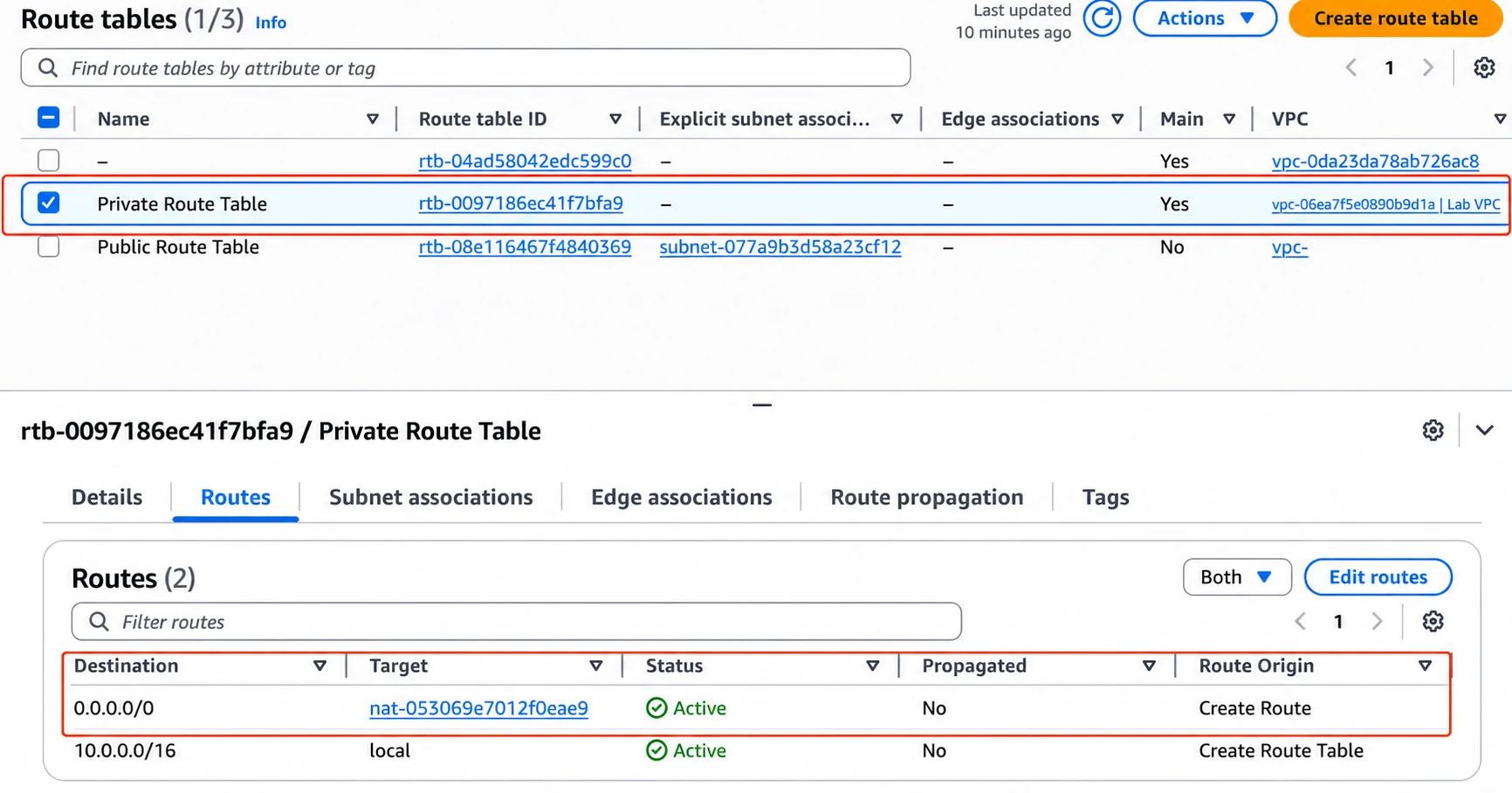Open route table rtb-0097186ec41f7bfa9 link
This screenshot has width=1512, height=793.
pyautogui.click(x=520, y=203)
